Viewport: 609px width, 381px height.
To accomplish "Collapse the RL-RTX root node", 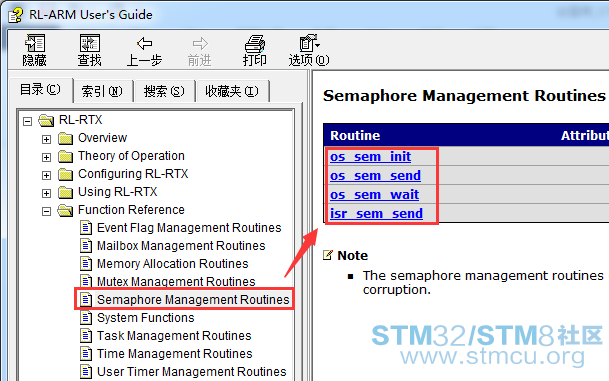I will click(27, 121).
